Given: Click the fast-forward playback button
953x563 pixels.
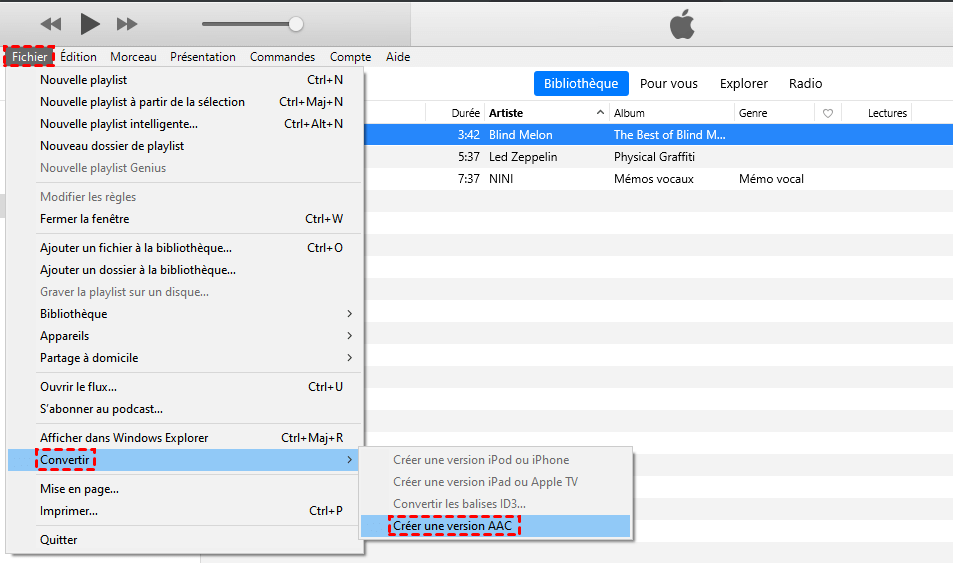Looking at the screenshot, I should pos(127,24).
